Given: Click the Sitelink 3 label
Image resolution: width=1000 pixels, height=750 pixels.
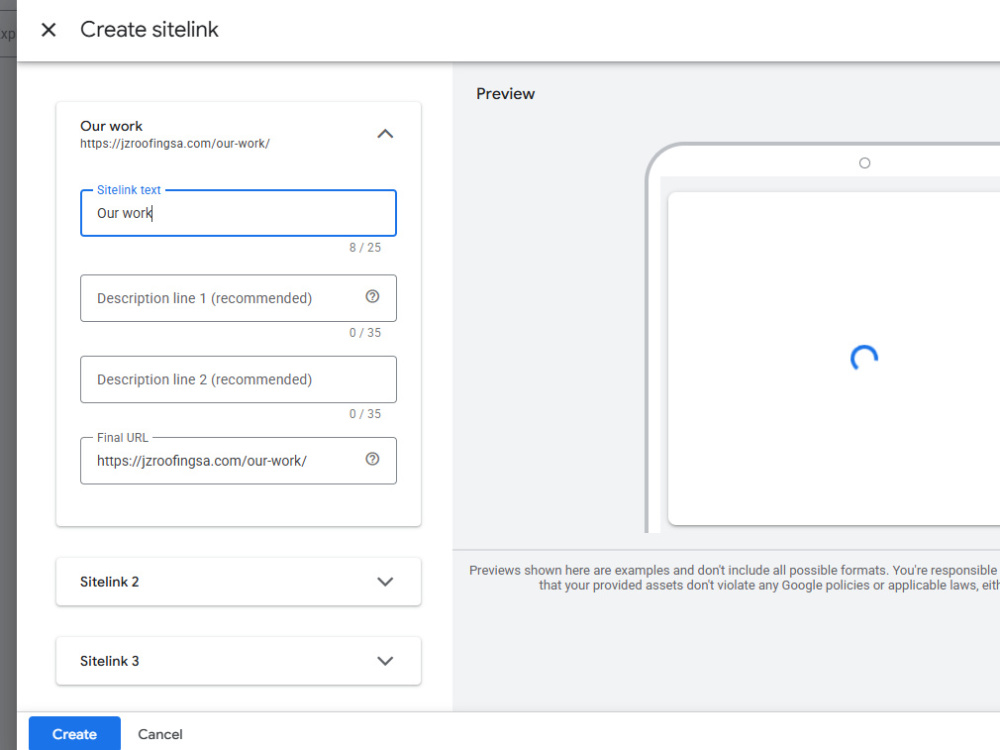Looking at the screenshot, I should point(109,661).
